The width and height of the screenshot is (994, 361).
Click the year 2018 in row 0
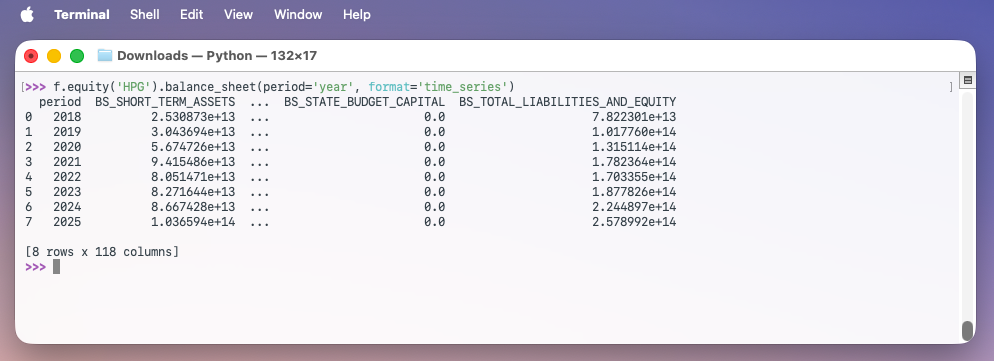(x=67, y=117)
